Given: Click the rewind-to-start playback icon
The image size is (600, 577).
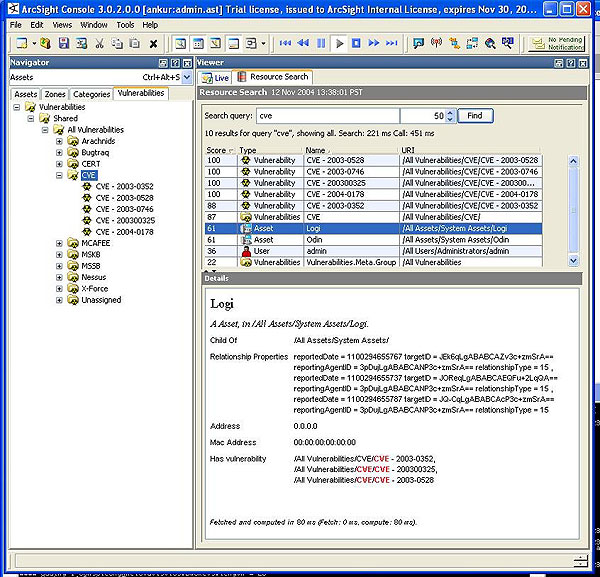Looking at the screenshot, I should point(286,44).
